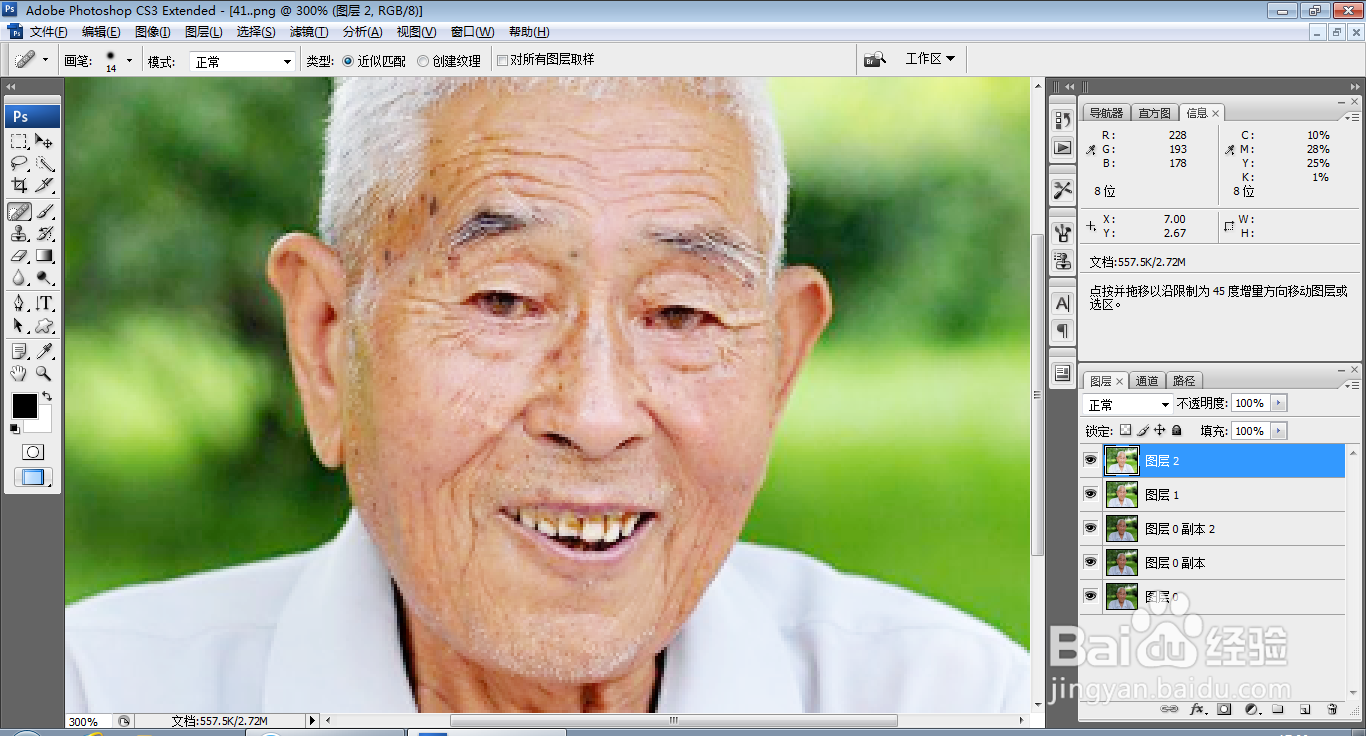Open layer blend mode 正常 dropdown
1366x736 pixels.
pos(1128,404)
